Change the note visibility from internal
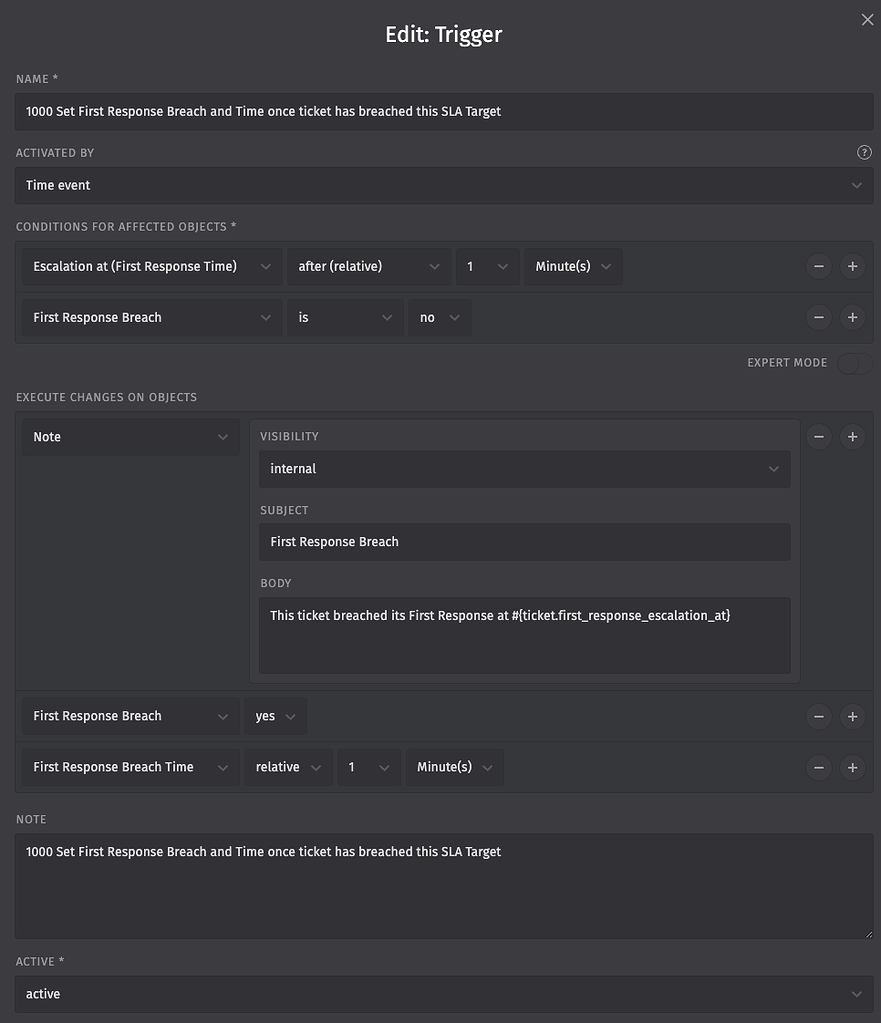This screenshot has height=1023, width=881. click(524, 468)
